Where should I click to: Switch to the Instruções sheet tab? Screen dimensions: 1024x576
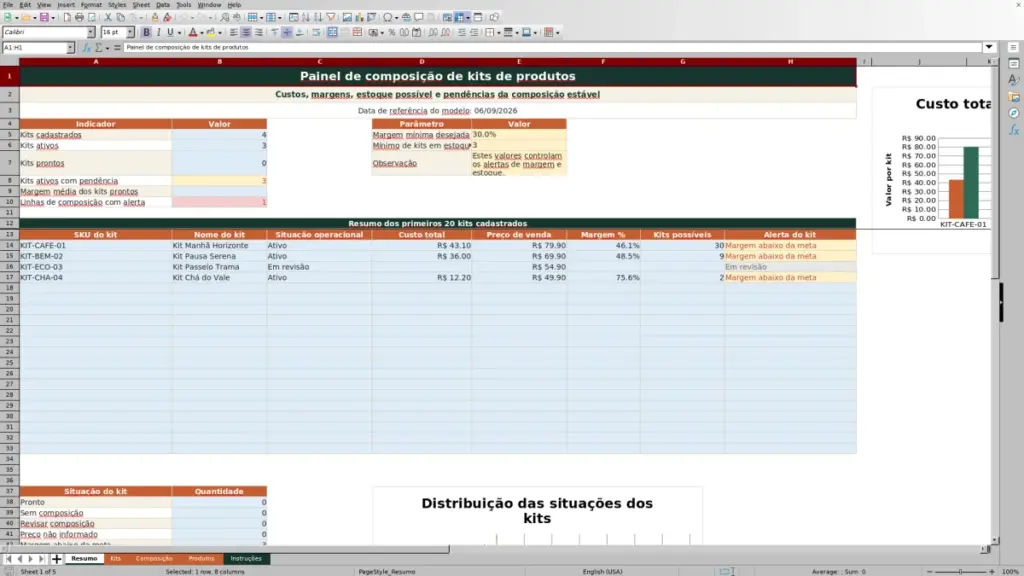coord(246,559)
